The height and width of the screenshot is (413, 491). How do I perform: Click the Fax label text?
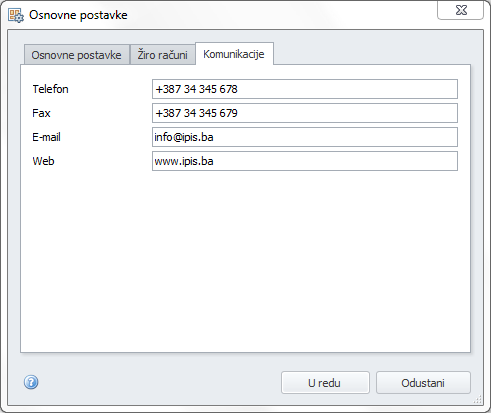41,113
